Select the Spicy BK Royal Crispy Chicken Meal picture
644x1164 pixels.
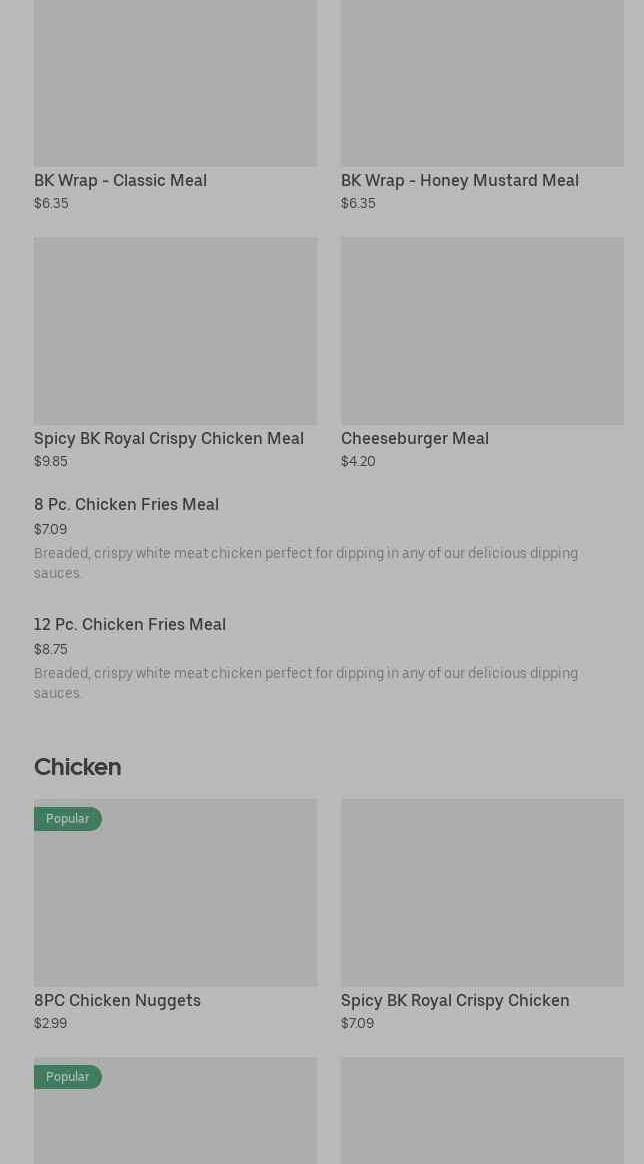pos(175,330)
